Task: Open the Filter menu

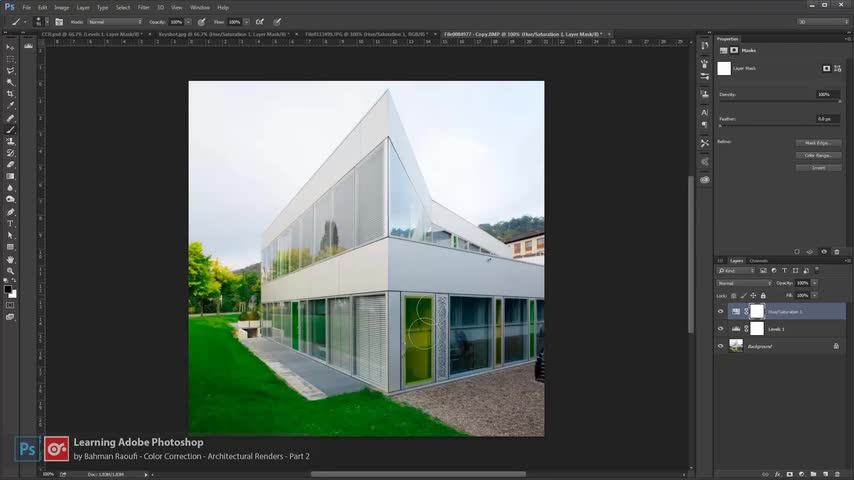Action: (143, 8)
